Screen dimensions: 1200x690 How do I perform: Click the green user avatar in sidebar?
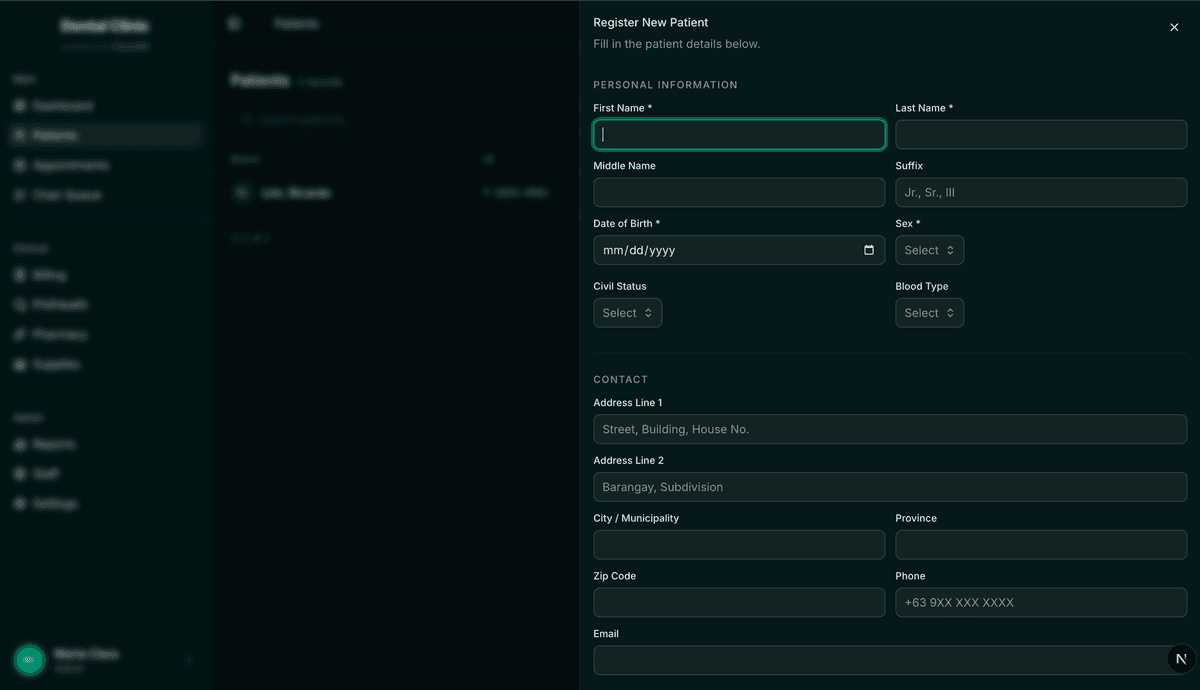(x=29, y=660)
